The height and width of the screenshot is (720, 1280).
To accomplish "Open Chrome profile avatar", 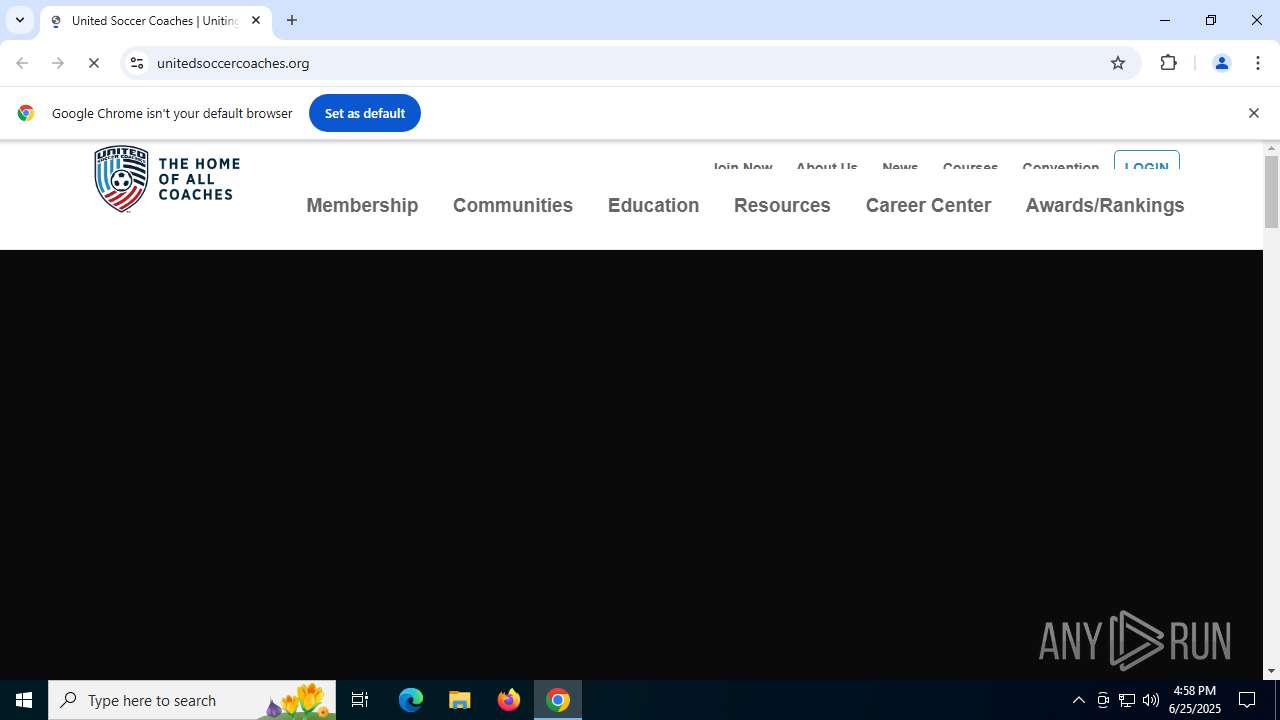I will (x=1221, y=63).
